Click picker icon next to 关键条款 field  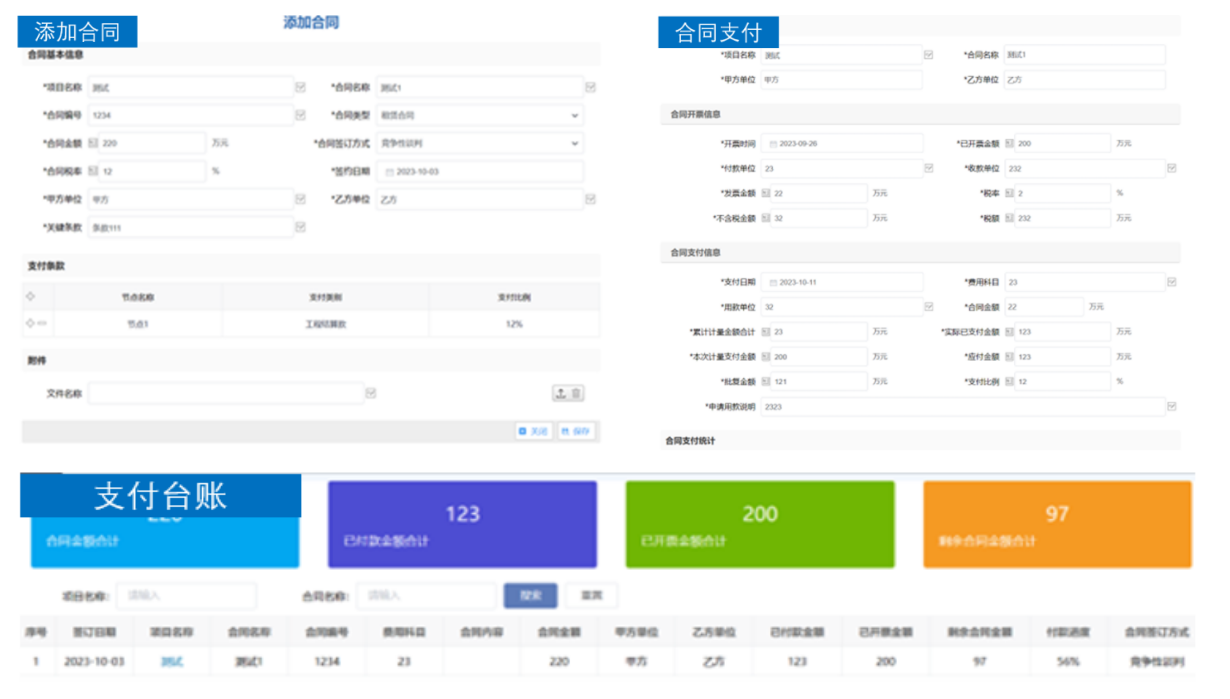[300, 228]
